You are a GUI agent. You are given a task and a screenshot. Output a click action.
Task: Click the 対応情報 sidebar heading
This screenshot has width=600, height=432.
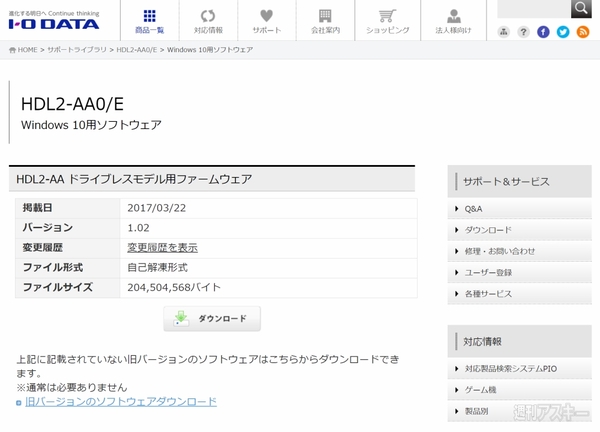point(482,341)
